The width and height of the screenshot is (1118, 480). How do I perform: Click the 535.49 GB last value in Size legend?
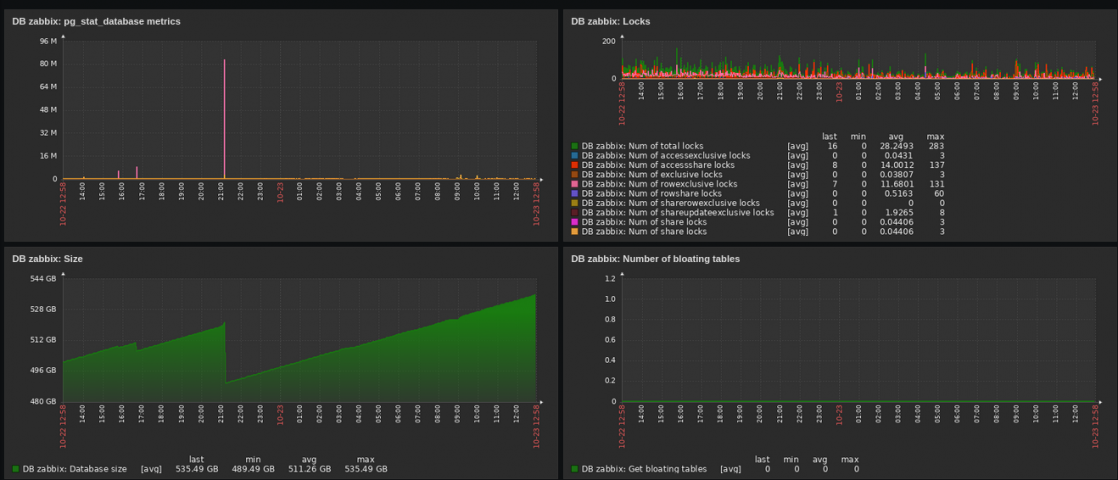(x=196, y=468)
